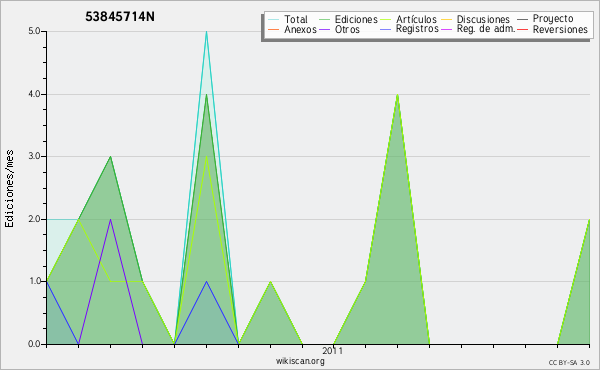Click the green Ediciones line swatch

pos(324,19)
